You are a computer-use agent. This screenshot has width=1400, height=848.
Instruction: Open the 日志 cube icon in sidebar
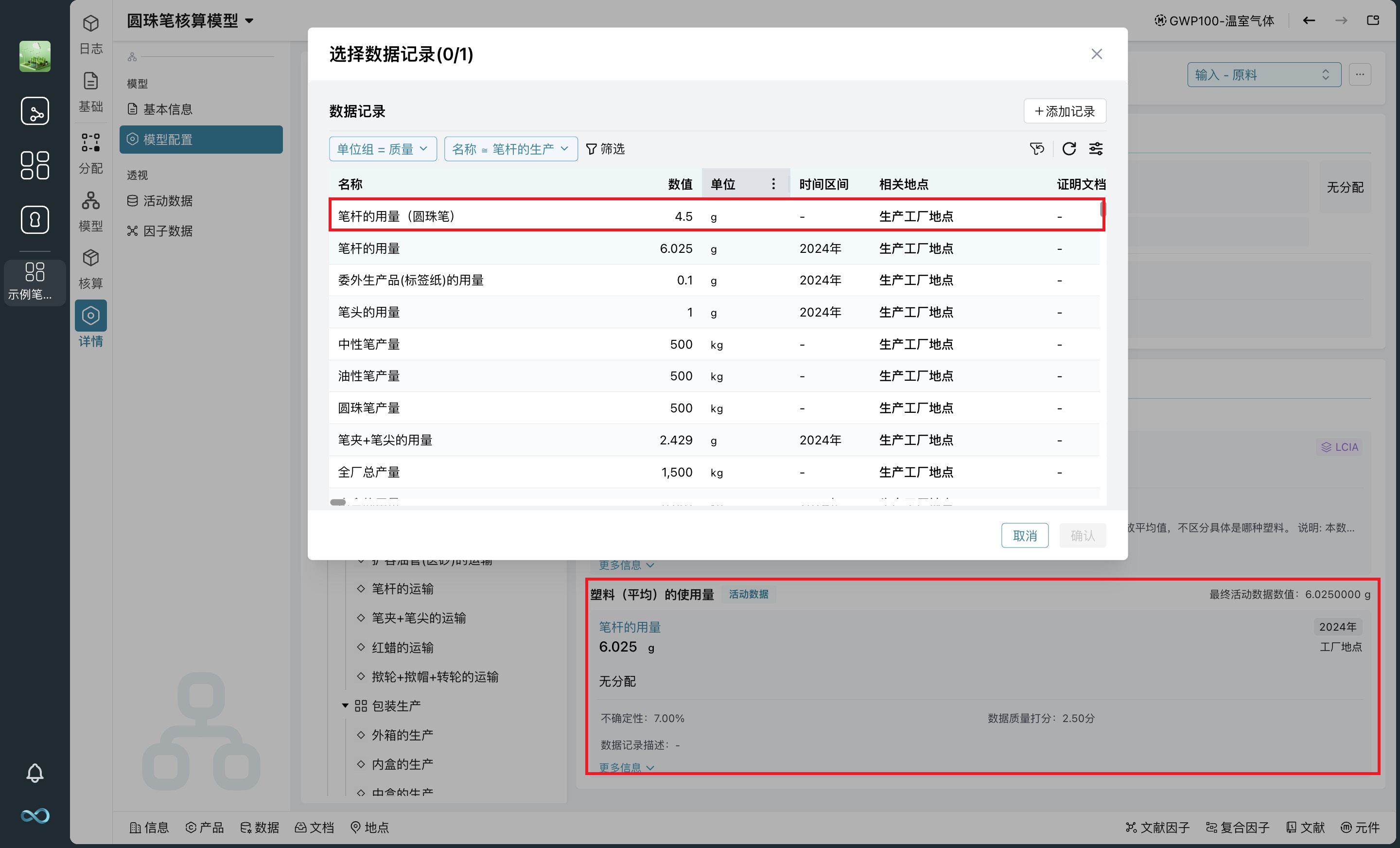tap(91, 24)
